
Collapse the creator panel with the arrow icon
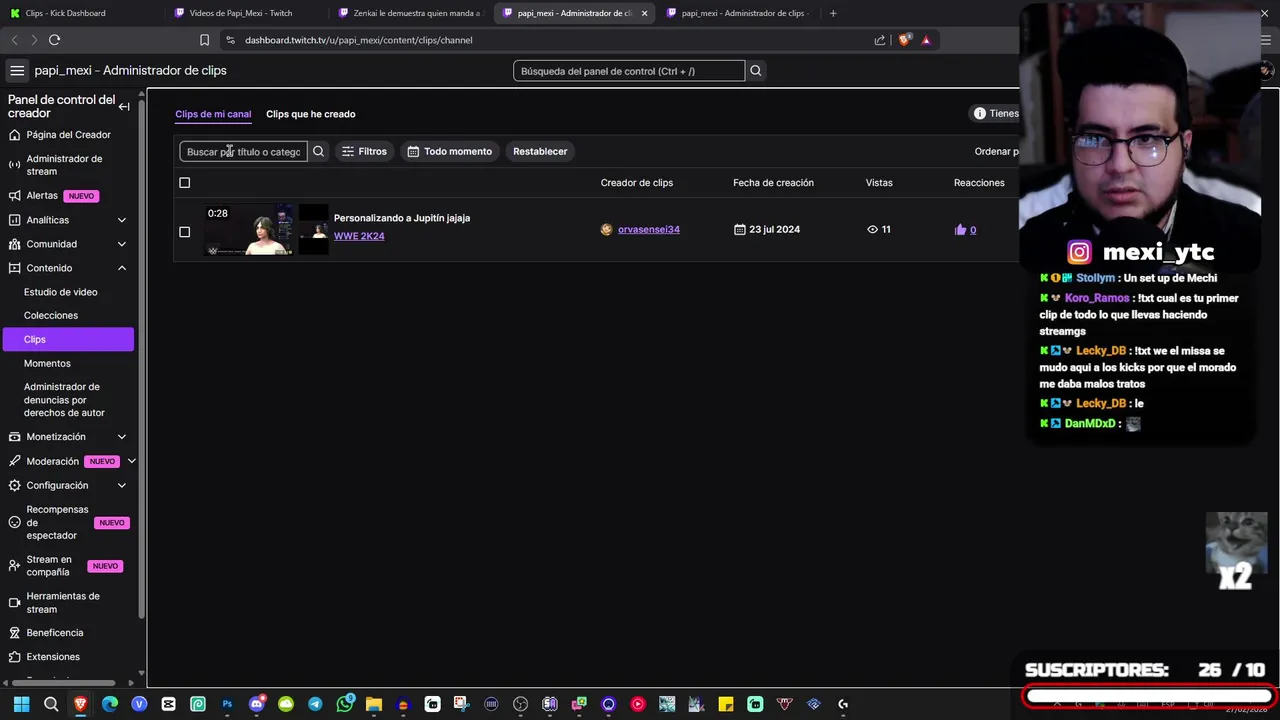click(x=124, y=106)
